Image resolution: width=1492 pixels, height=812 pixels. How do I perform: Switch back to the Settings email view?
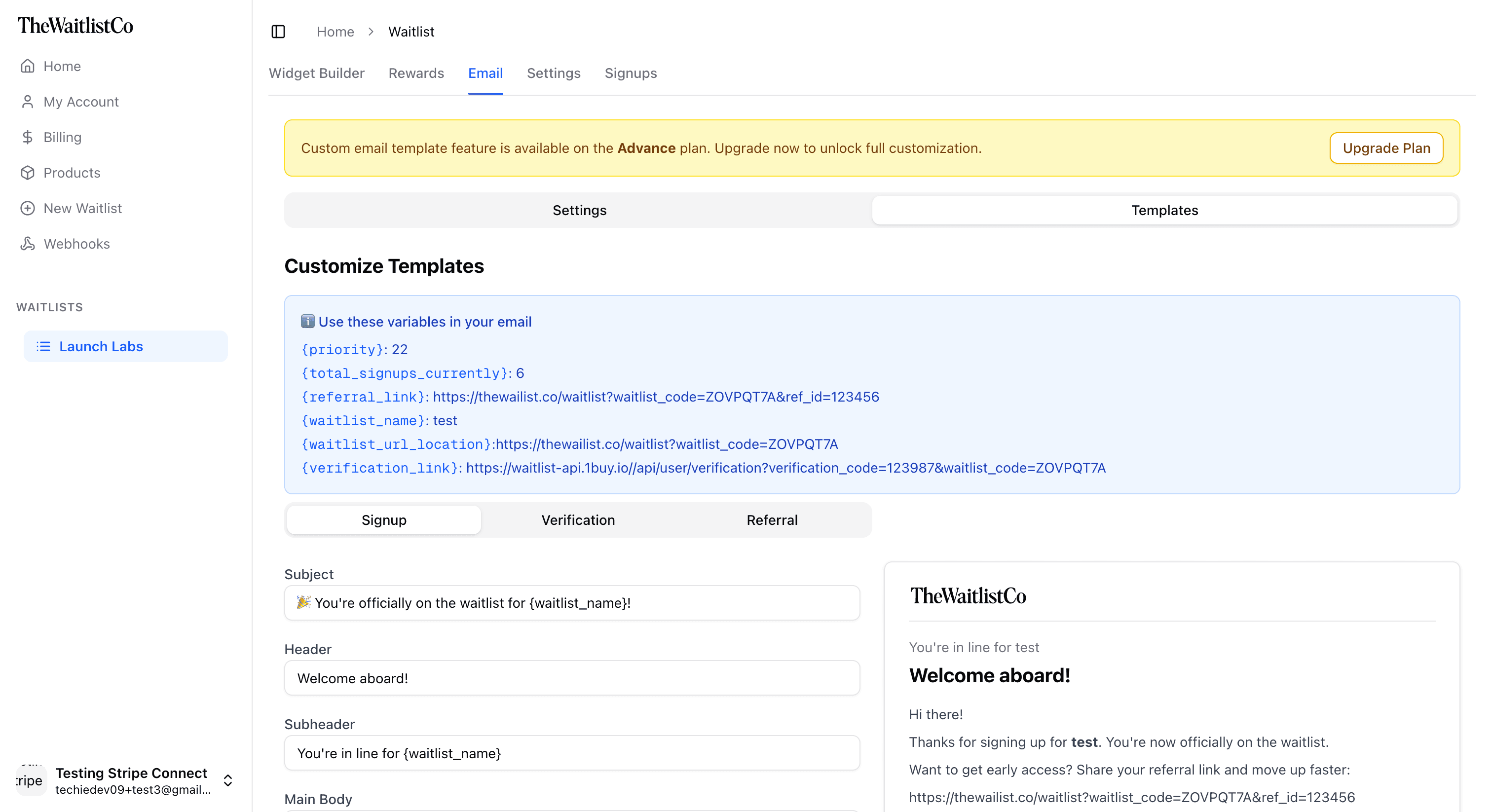[579, 210]
